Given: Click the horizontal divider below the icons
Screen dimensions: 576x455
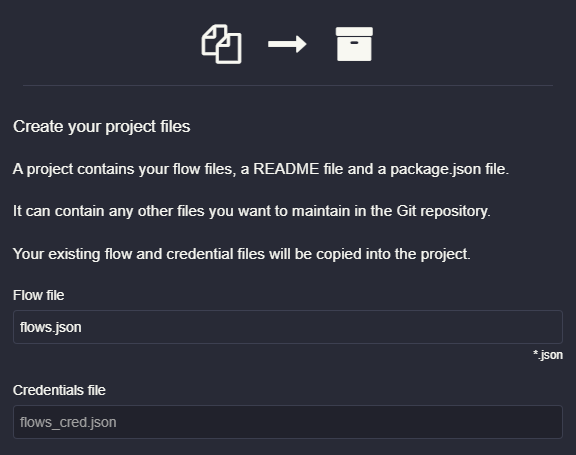Looking at the screenshot, I should [288, 86].
